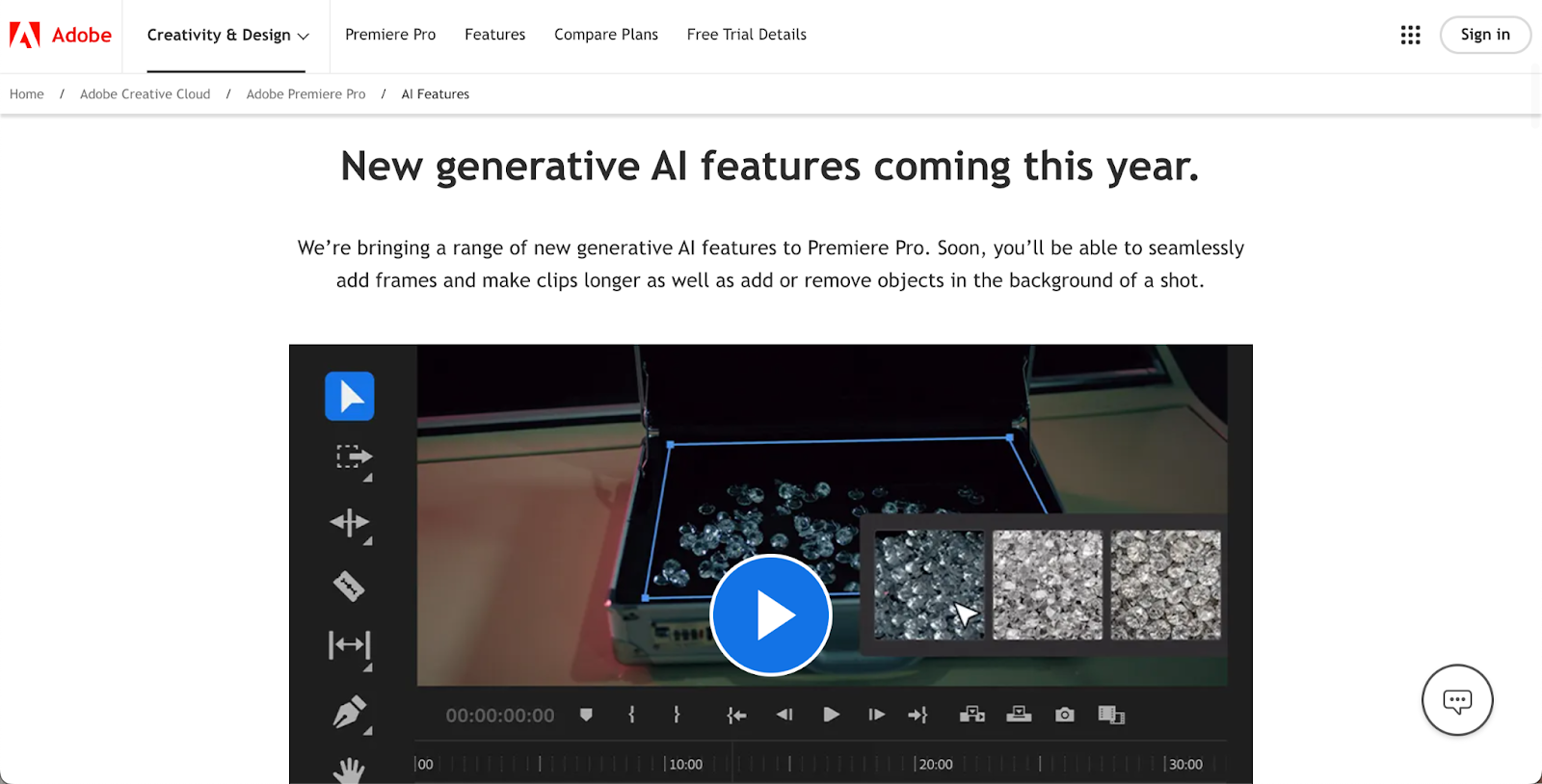This screenshot has height=784, width=1542.
Task: Open the chat support bubble
Action: [x=1457, y=700]
